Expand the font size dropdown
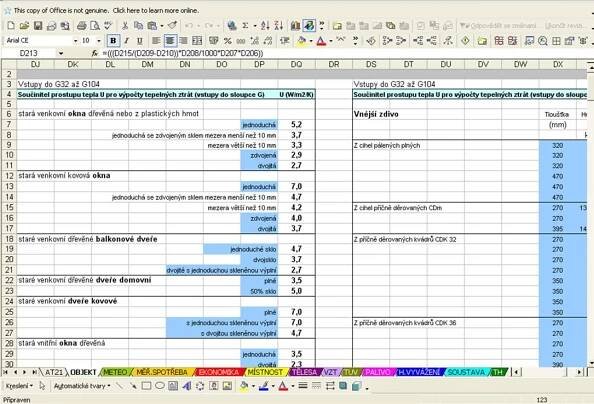Screen dimensions: 594x404 [x=99, y=41]
